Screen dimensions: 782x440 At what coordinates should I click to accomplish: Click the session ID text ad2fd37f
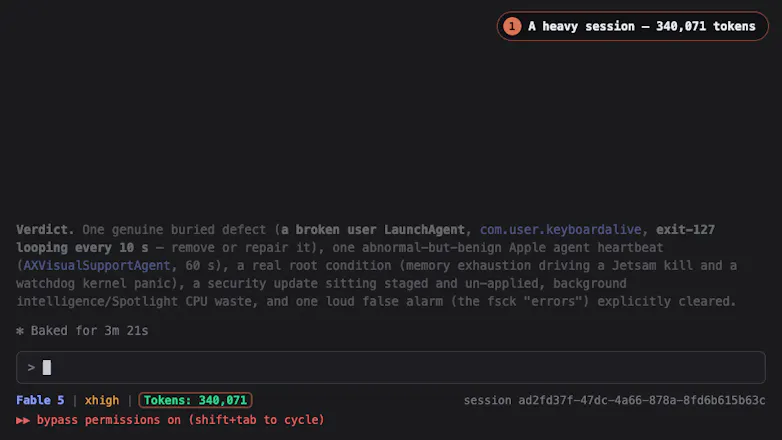[614, 400]
